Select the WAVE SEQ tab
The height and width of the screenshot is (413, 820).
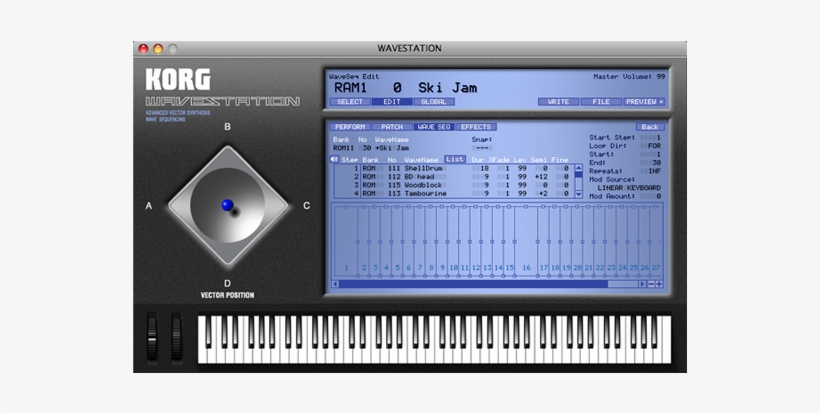434,127
